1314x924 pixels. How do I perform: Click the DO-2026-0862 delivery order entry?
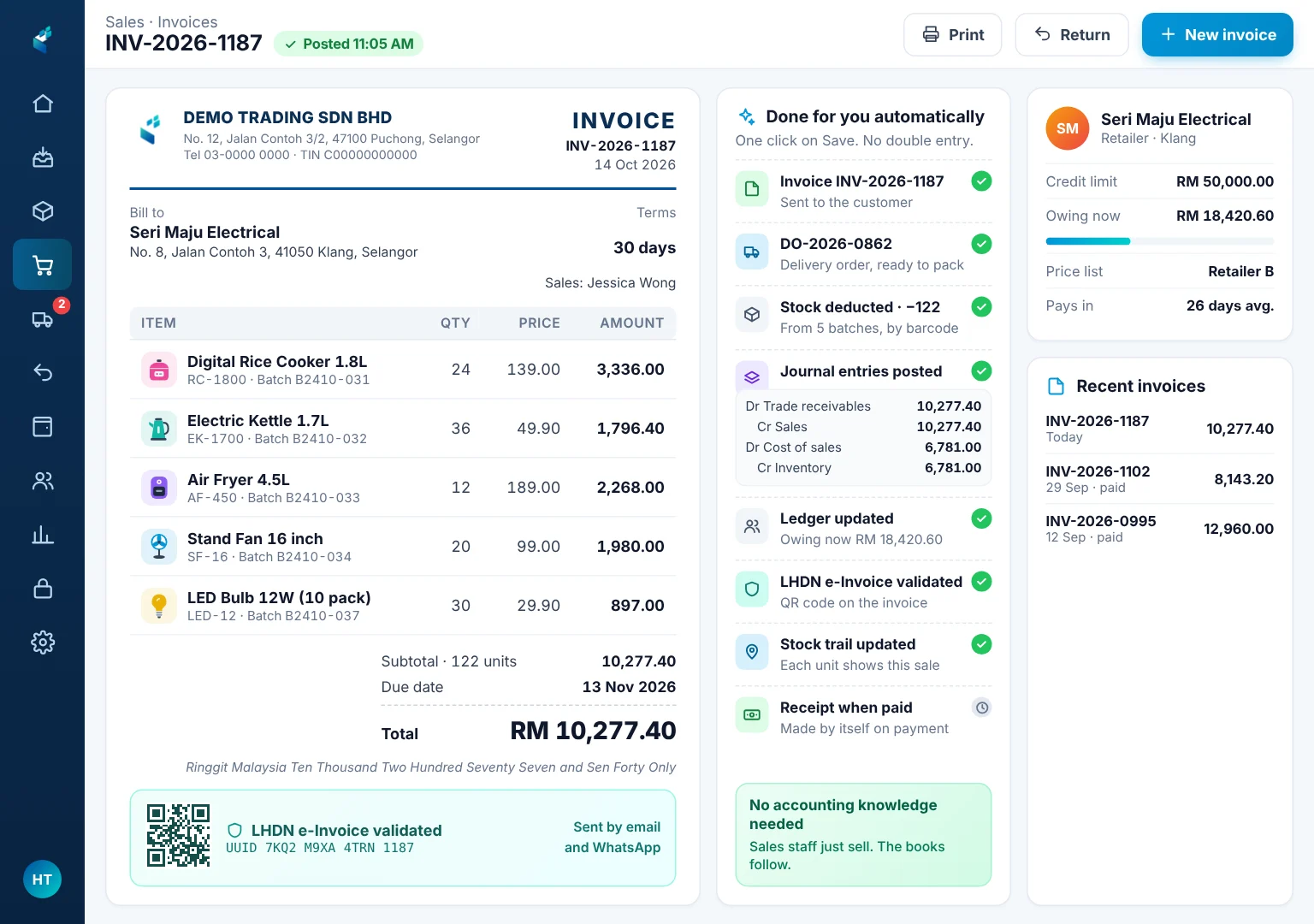tap(864, 254)
